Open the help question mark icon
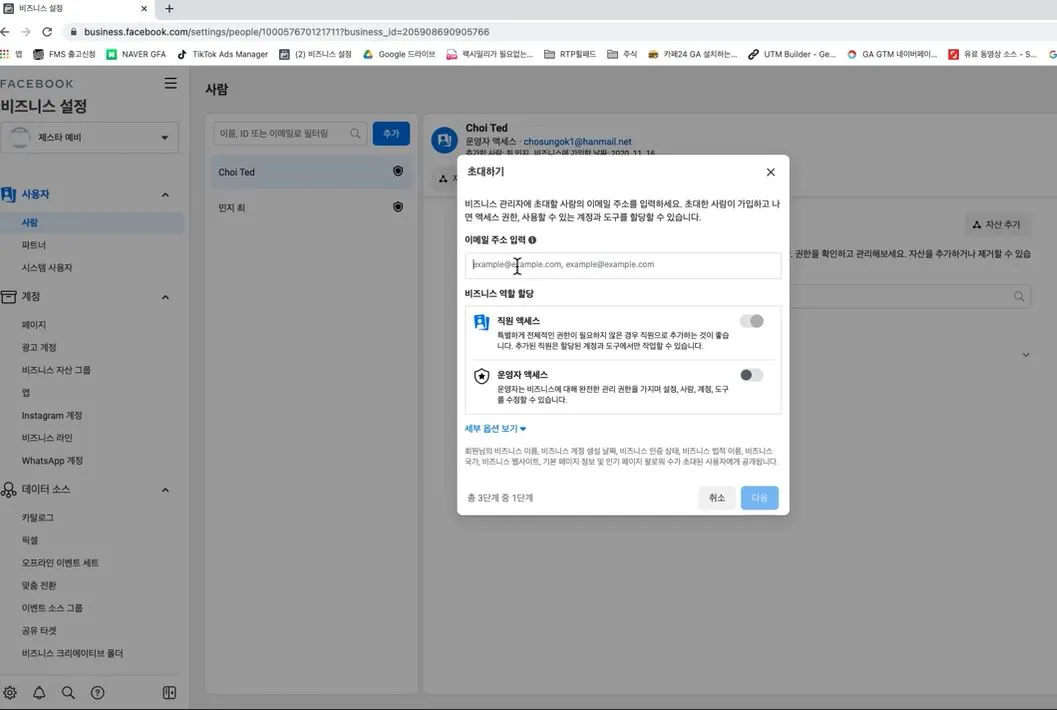The height and width of the screenshot is (710, 1057). coord(96,692)
